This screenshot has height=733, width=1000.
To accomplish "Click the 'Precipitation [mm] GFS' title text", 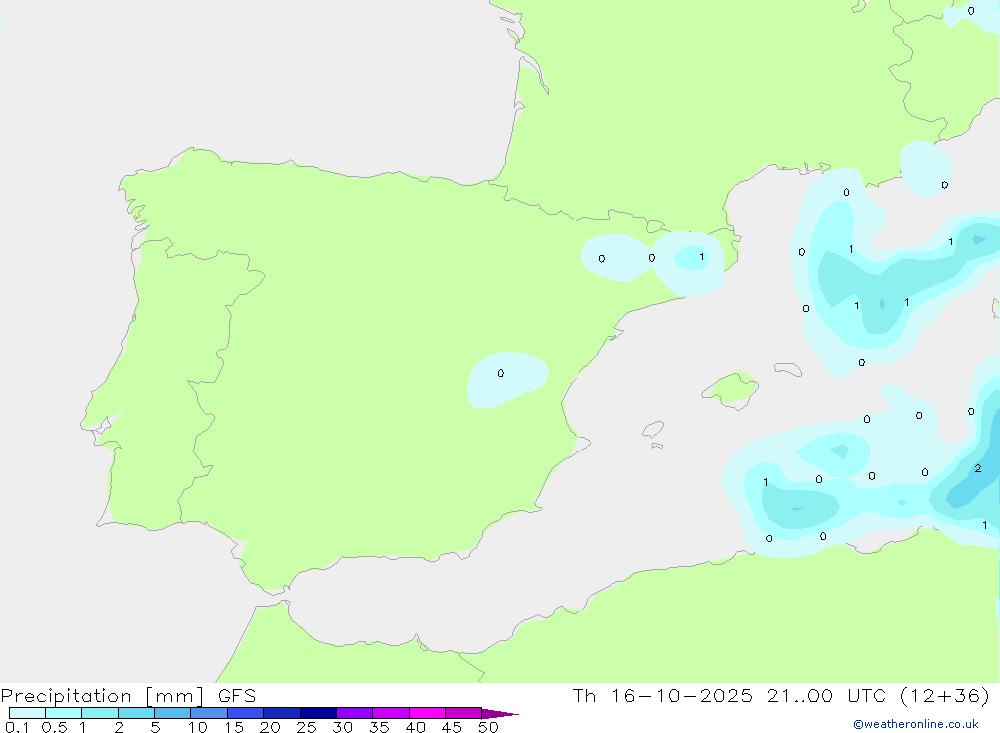I will [128, 695].
